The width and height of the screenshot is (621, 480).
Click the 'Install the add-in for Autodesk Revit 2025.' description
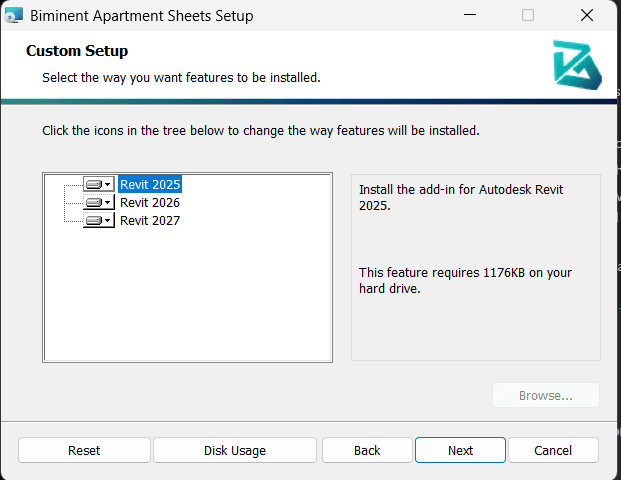point(461,197)
